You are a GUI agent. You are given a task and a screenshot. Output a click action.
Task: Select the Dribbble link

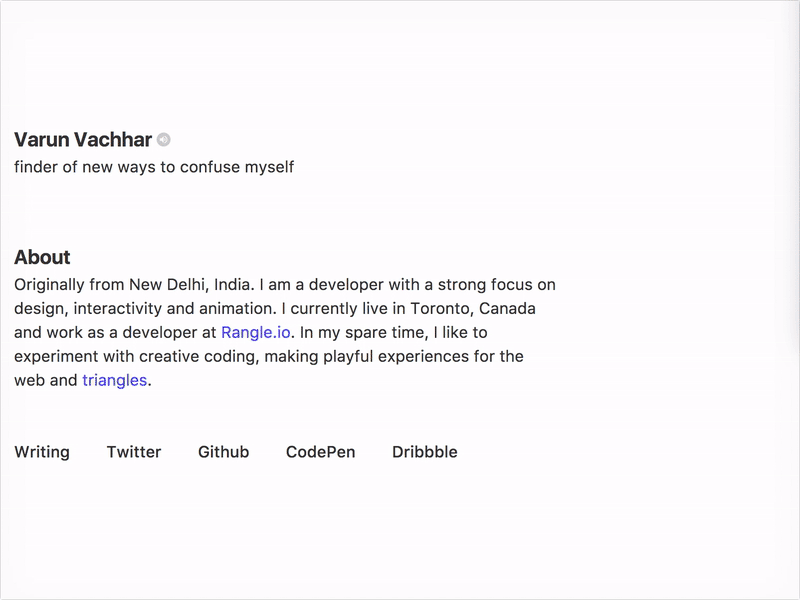[x=424, y=452]
